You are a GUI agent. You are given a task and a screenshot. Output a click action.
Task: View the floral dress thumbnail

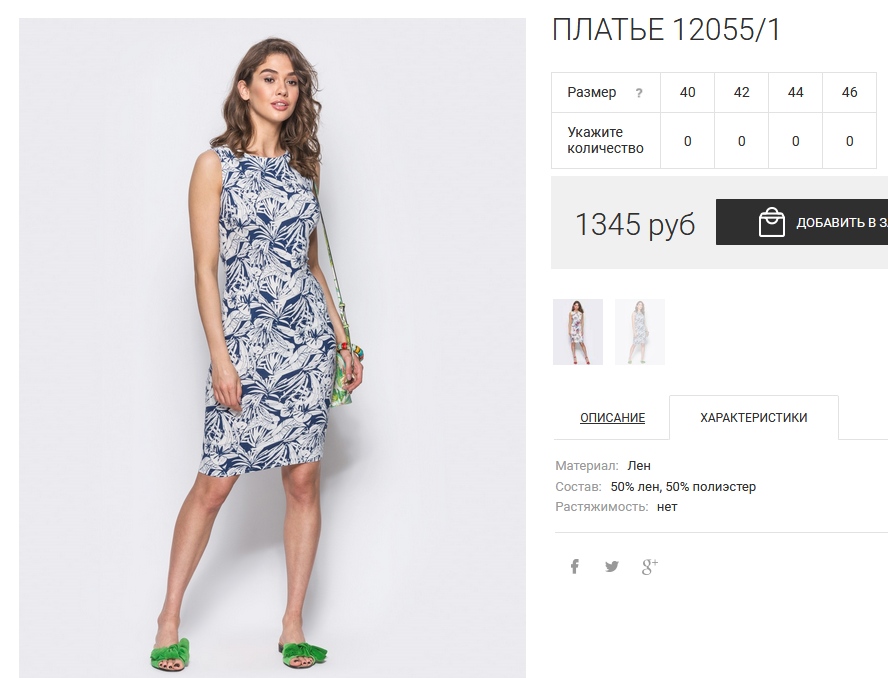tap(578, 332)
